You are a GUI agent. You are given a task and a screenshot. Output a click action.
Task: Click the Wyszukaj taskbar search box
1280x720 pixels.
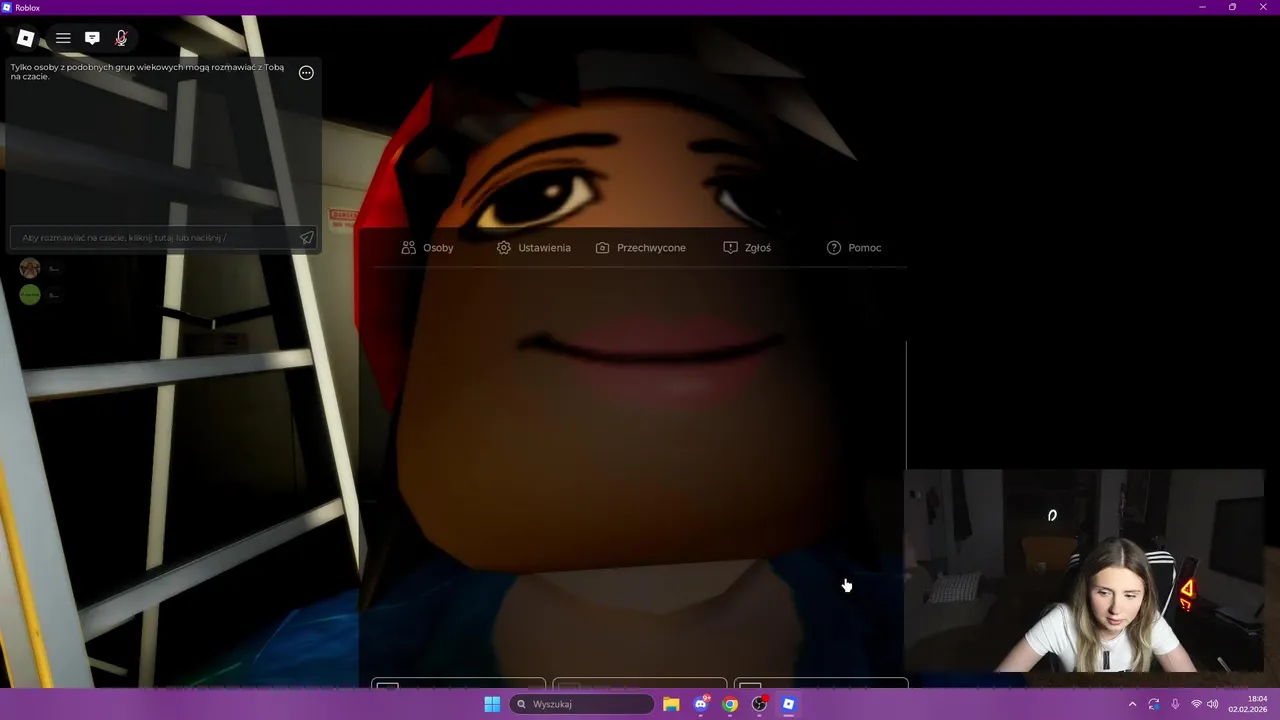(582, 704)
